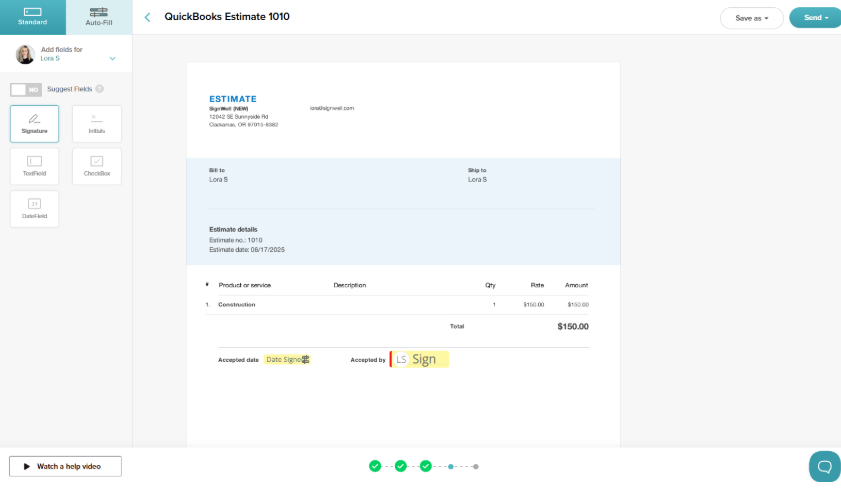Open the Save as dropdown

click(x=750, y=18)
